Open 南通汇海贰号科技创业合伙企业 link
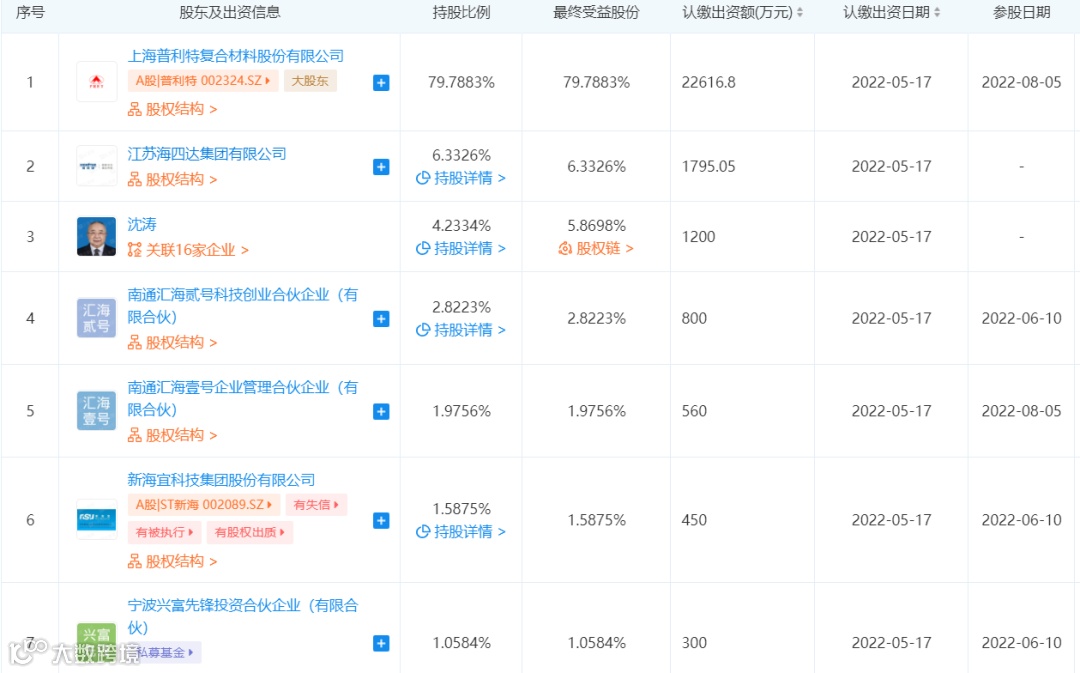The height and width of the screenshot is (673, 1080). tap(242, 306)
